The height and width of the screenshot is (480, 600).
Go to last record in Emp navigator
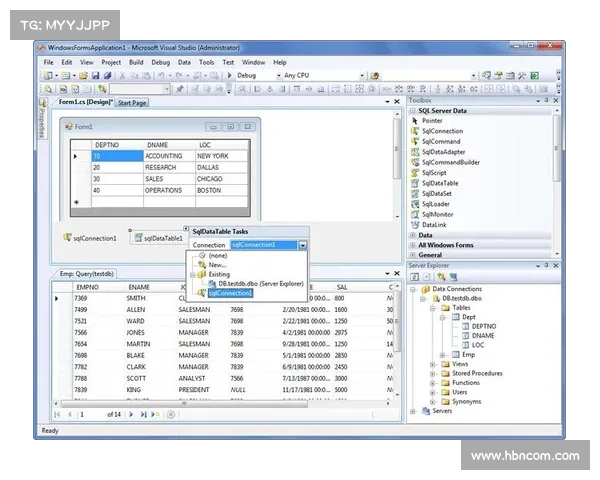pos(143,414)
